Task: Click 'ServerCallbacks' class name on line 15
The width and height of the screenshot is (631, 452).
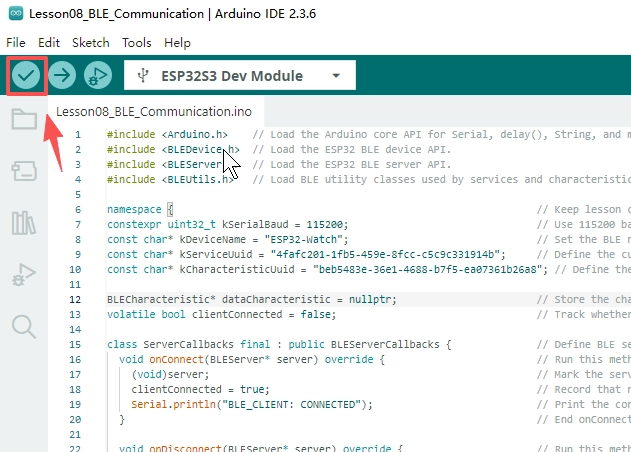Action: [x=188, y=345]
